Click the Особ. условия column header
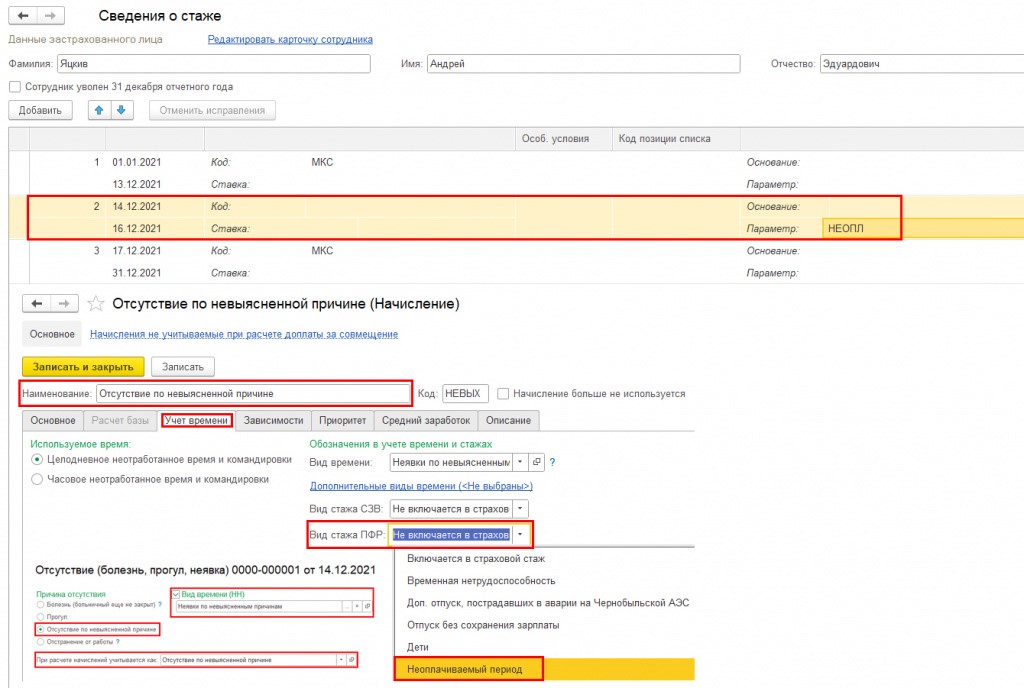Viewport: 1024px width, 688px height. pyautogui.click(x=564, y=139)
